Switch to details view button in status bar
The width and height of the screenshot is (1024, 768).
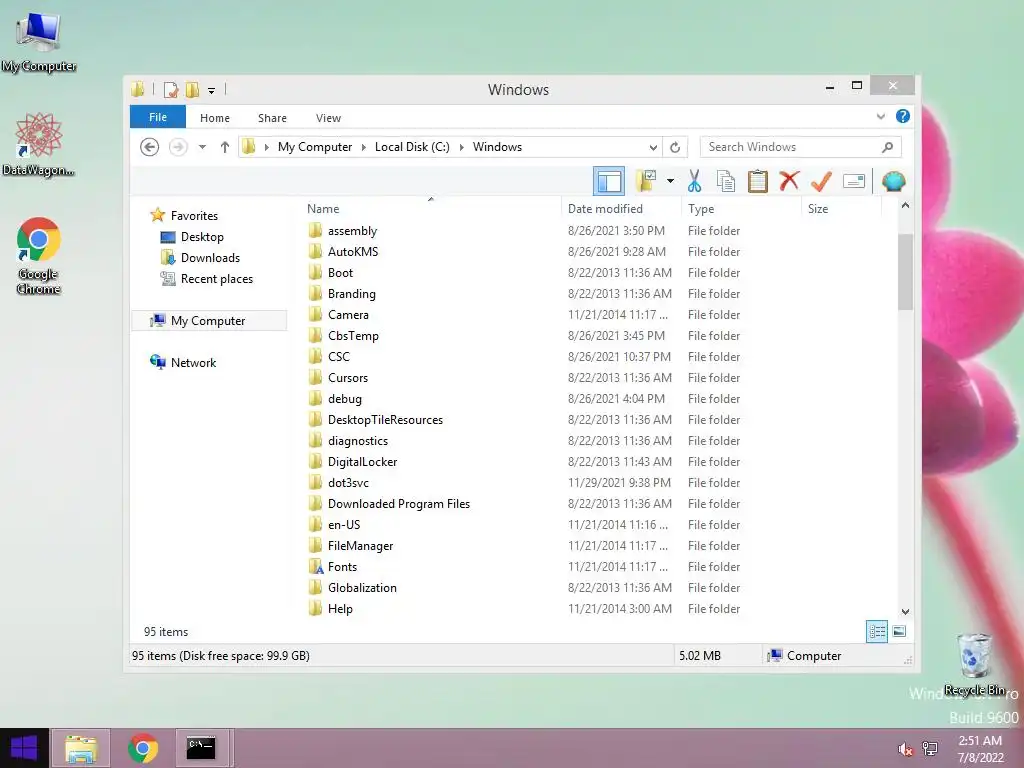pyautogui.click(x=876, y=631)
